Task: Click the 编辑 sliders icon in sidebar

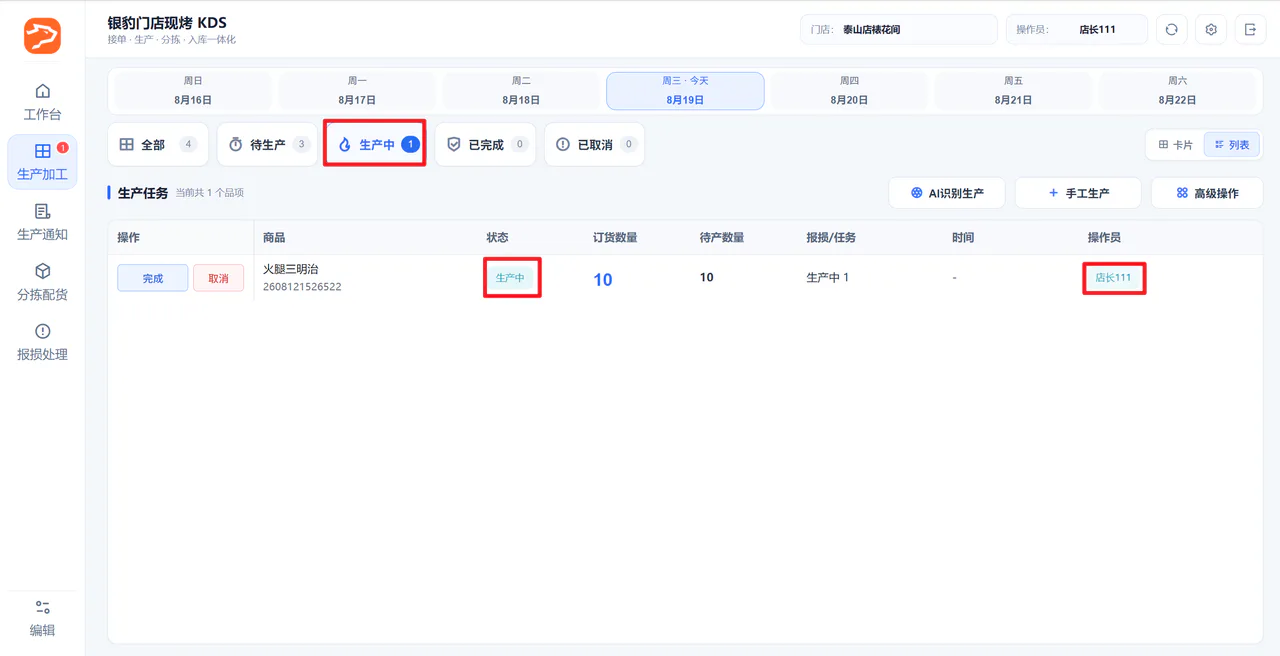Action: (x=42, y=607)
